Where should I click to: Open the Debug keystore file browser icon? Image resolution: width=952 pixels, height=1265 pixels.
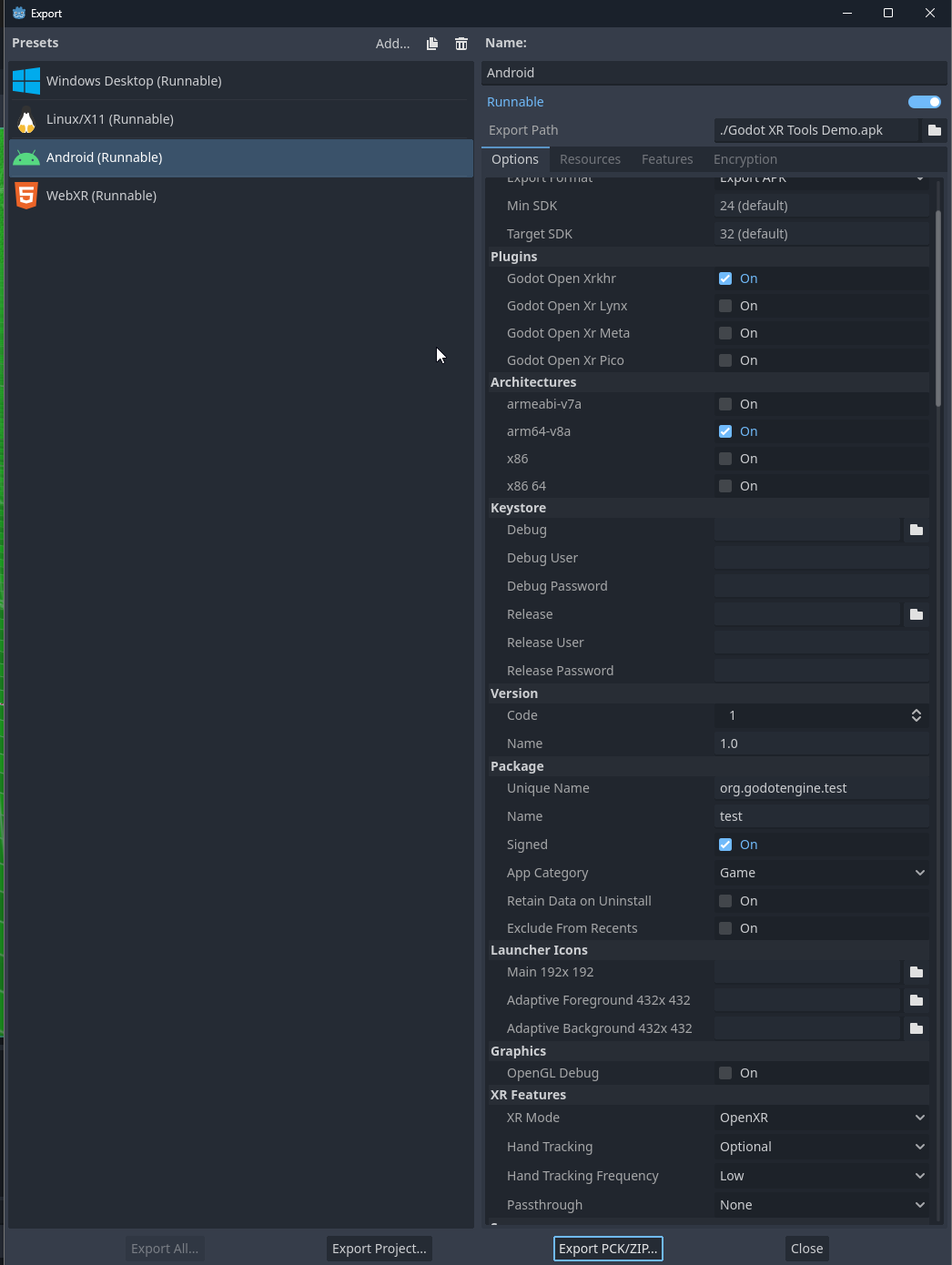[x=916, y=530]
